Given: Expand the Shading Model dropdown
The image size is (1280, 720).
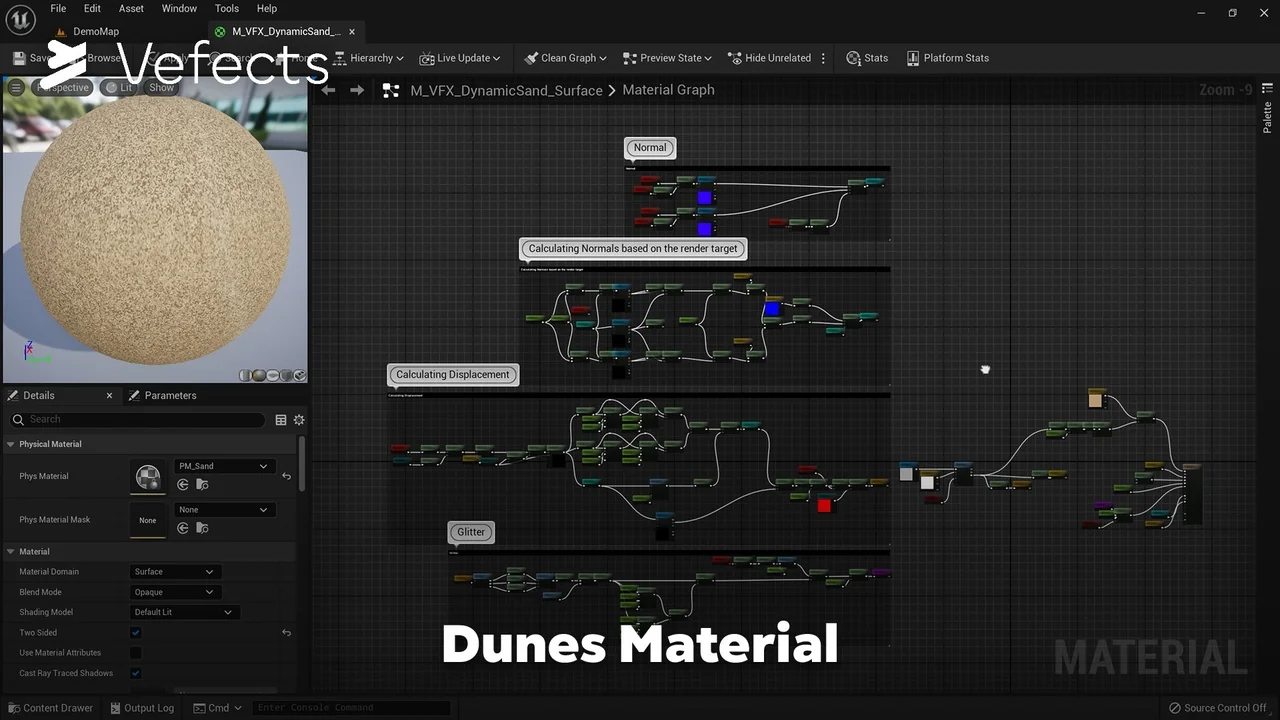Looking at the screenshot, I should coord(183,612).
